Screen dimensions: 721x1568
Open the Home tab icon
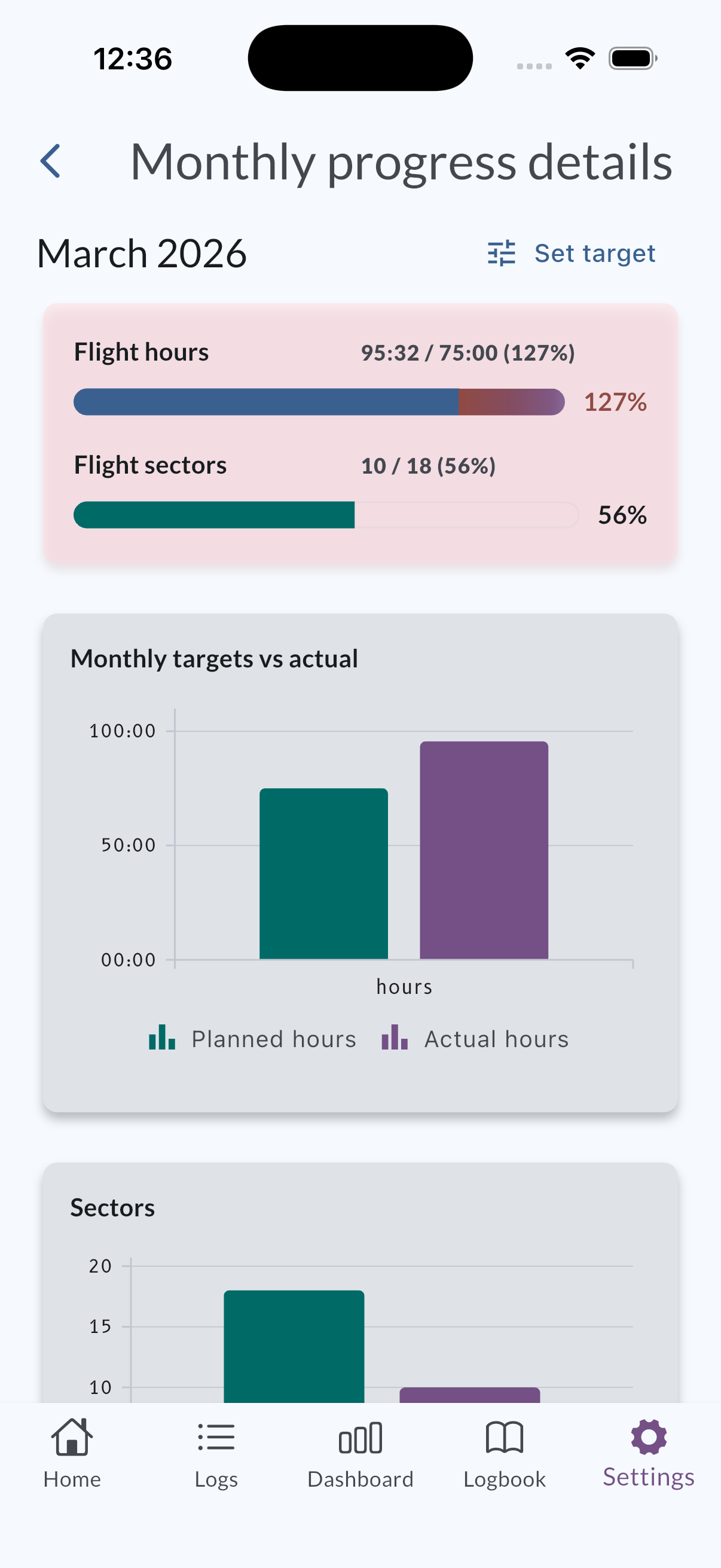71,1439
